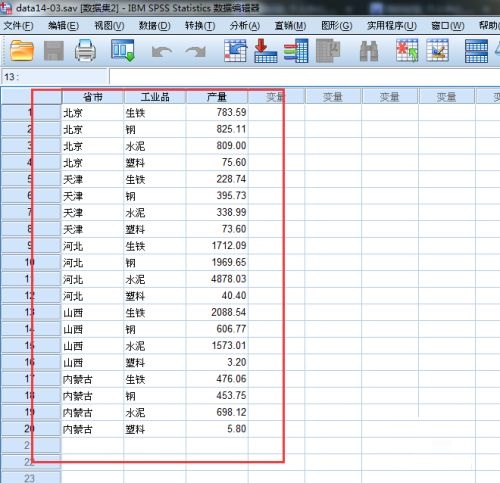Open the 窗口(W) menu
Screen dimensions: 500x483
(448, 26)
